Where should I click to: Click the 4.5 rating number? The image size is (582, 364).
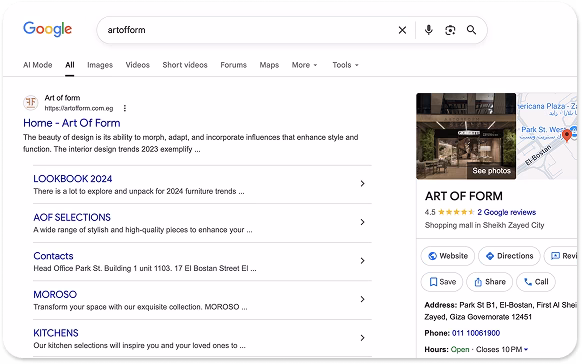pyautogui.click(x=430, y=212)
